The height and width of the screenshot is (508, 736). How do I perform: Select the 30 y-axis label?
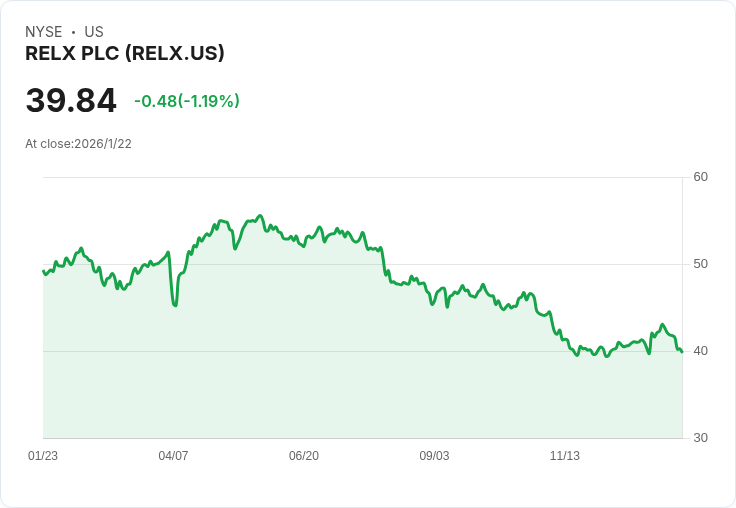click(701, 438)
